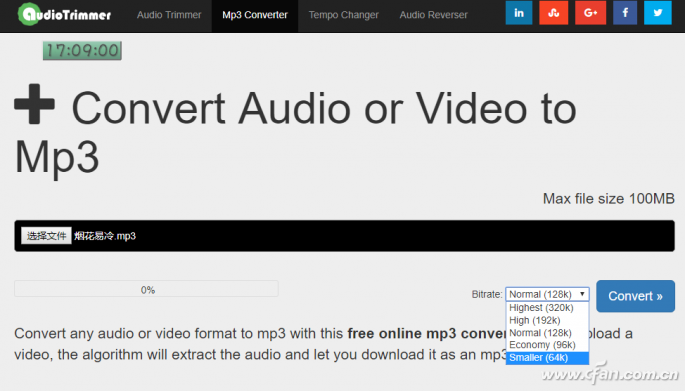Click the Bitrate: label

click(x=487, y=294)
